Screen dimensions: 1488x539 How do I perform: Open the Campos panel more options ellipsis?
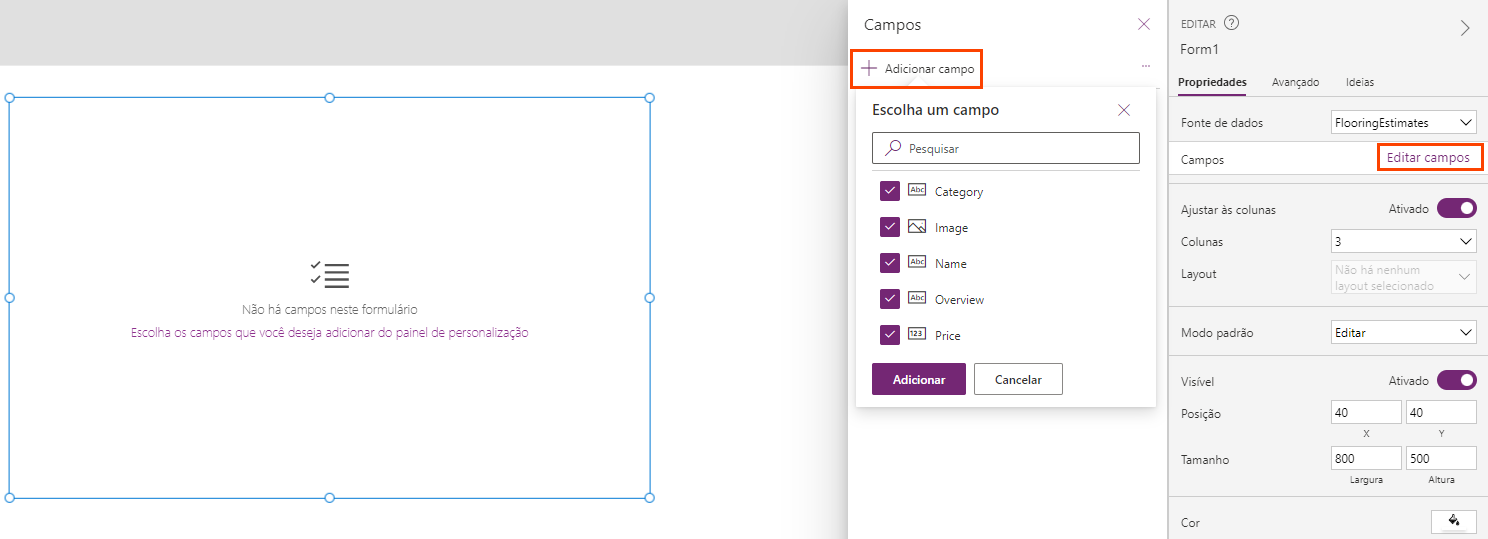point(1145,67)
